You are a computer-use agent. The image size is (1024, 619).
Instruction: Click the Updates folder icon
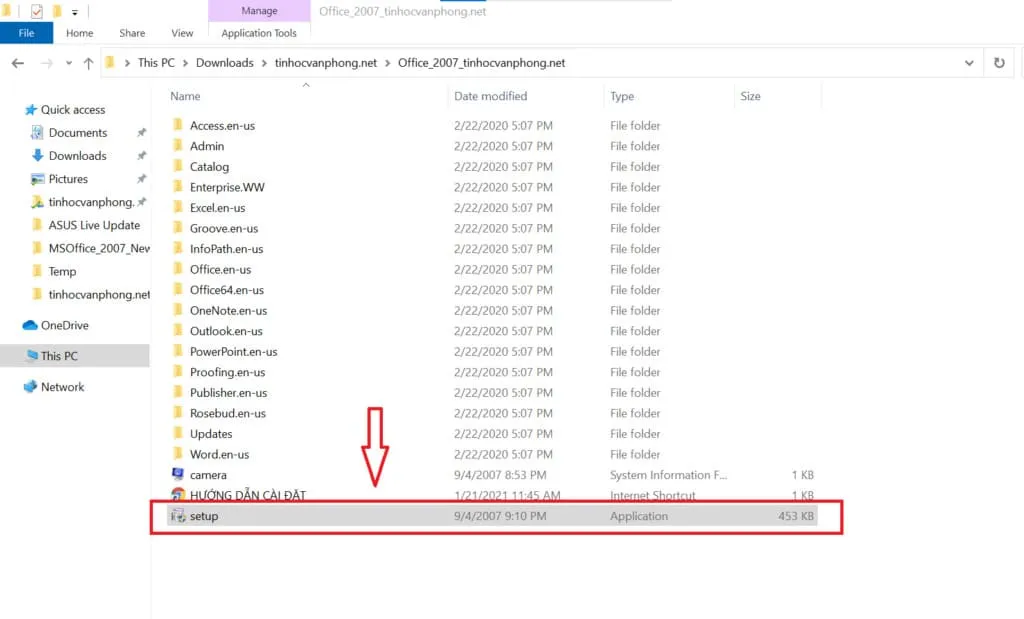pyautogui.click(x=178, y=433)
